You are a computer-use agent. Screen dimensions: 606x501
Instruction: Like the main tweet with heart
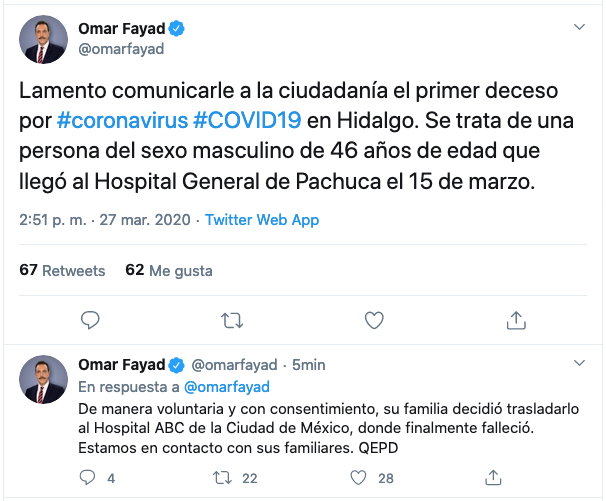click(x=374, y=320)
